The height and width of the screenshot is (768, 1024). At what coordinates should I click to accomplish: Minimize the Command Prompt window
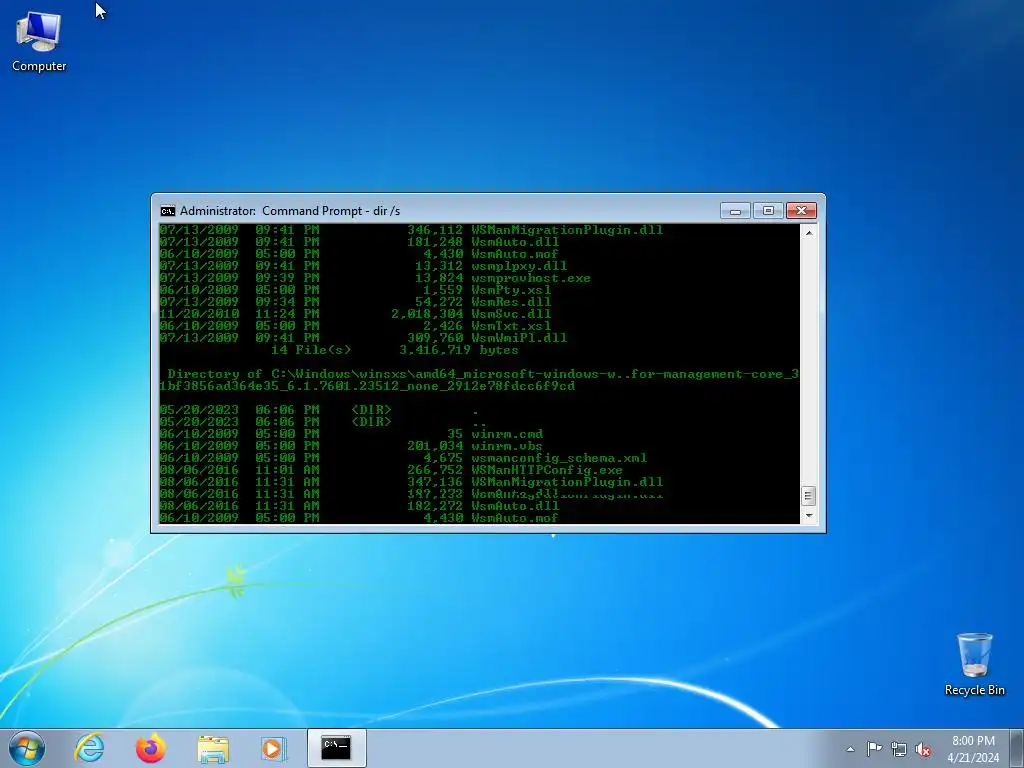(735, 210)
